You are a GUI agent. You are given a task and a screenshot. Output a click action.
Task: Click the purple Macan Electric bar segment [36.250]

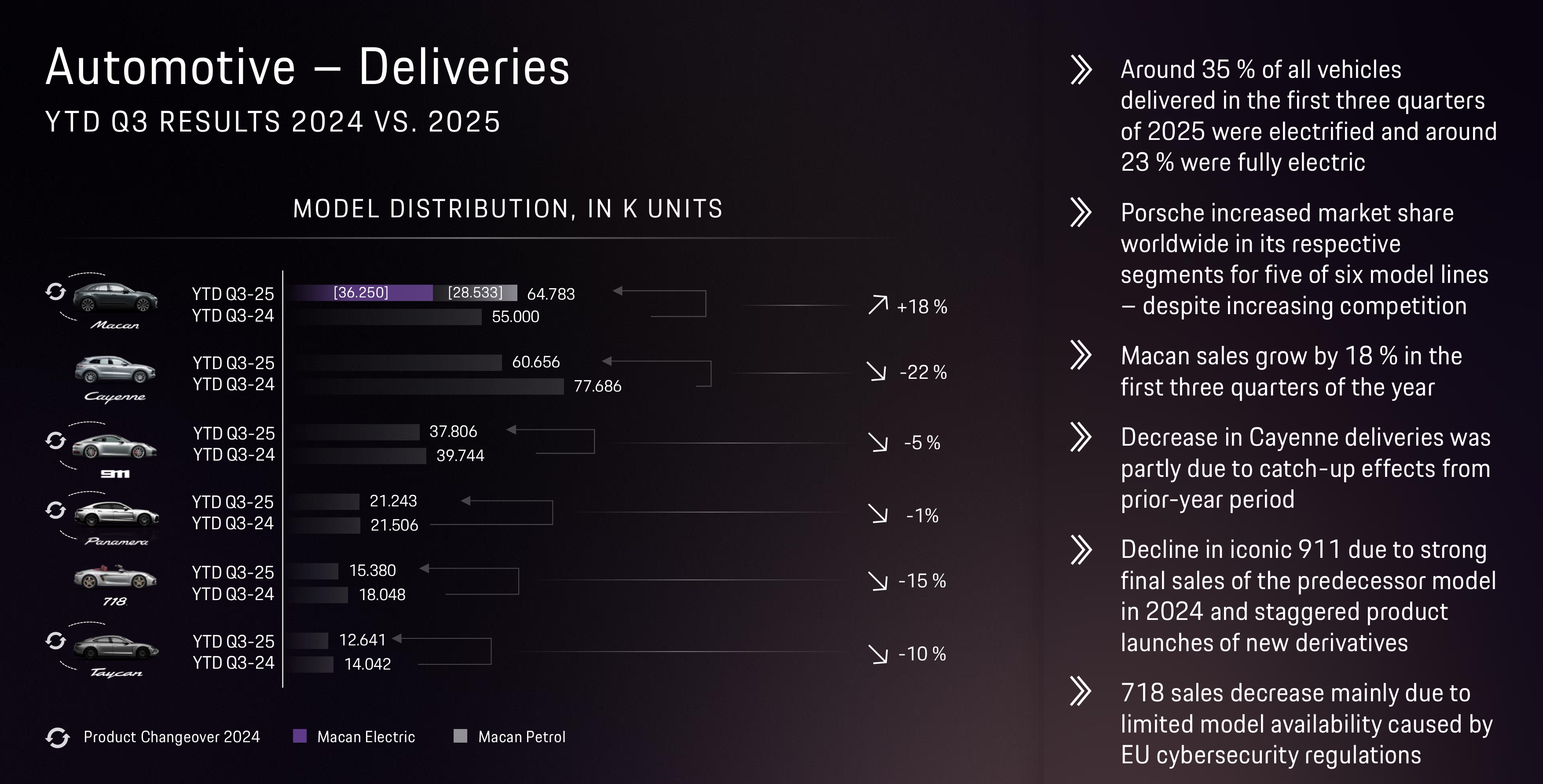(361, 292)
